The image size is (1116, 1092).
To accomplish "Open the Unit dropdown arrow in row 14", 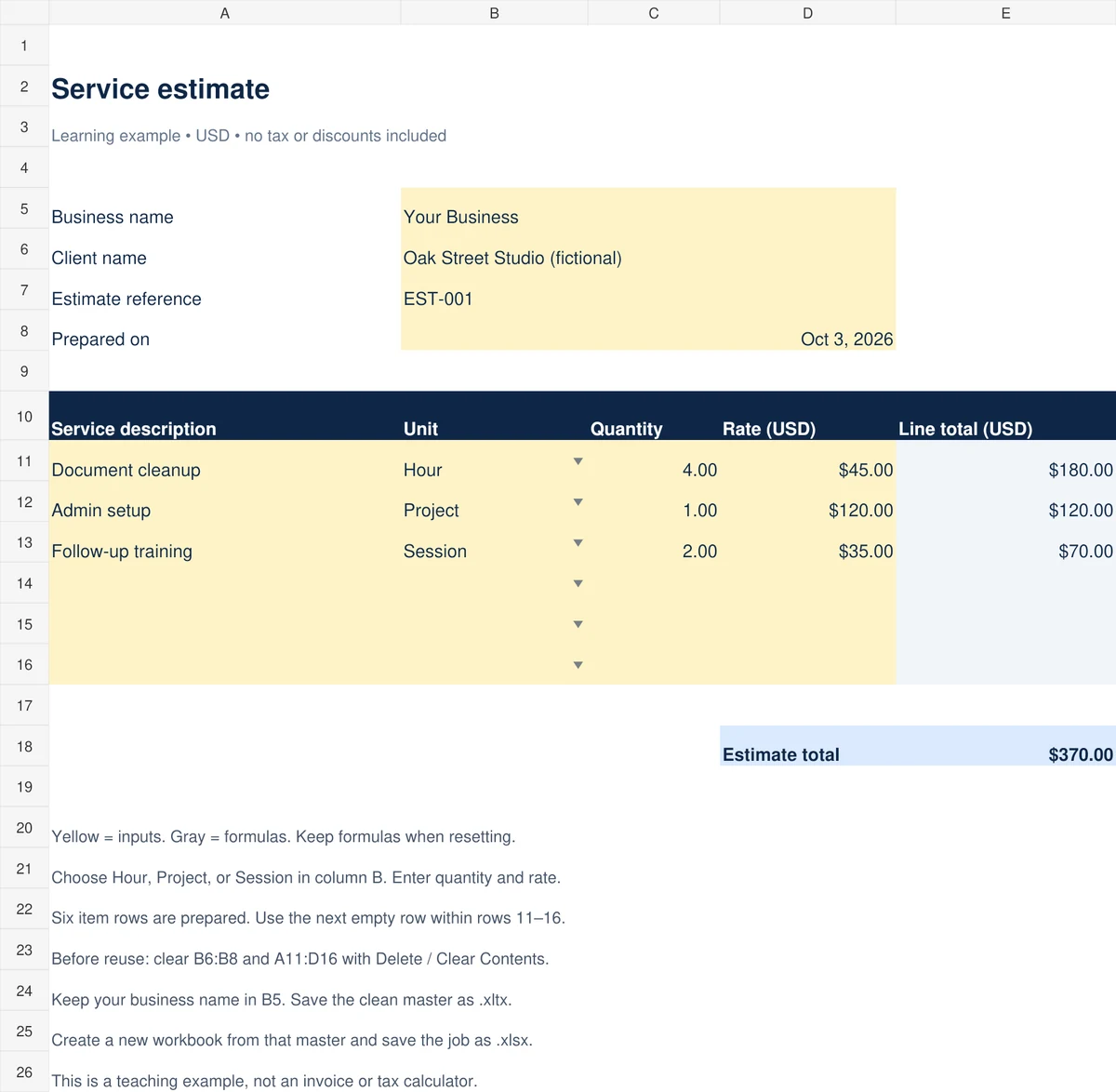I will [x=578, y=584].
